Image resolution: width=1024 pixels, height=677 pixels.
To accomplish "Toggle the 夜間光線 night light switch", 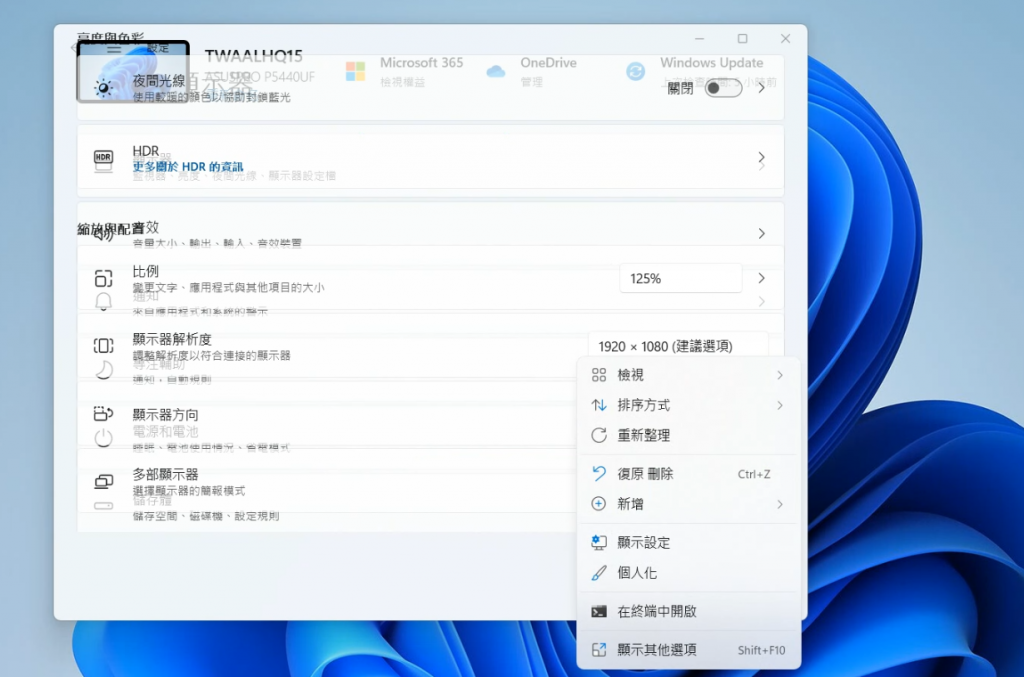I will click(723, 88).
